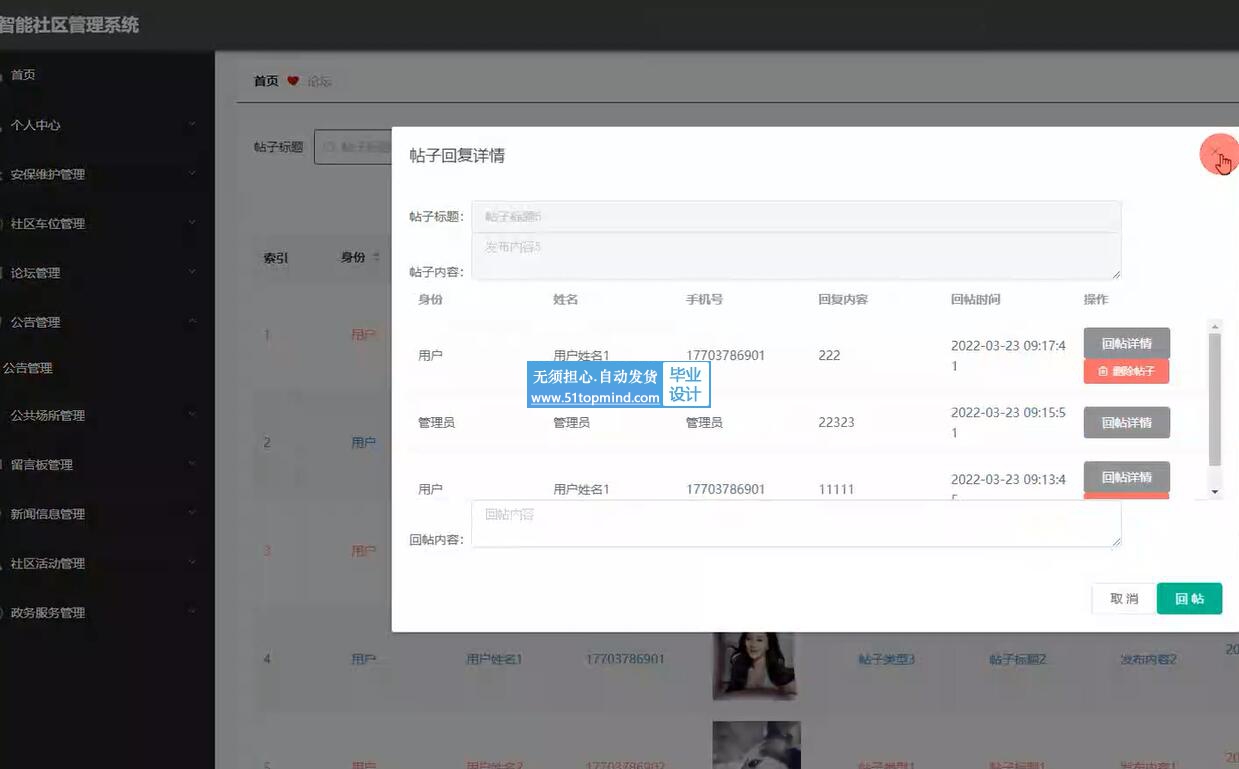Expand 论坛管理 menu chevron
The width and height of the screenshot is (1239, 769).
192,272
